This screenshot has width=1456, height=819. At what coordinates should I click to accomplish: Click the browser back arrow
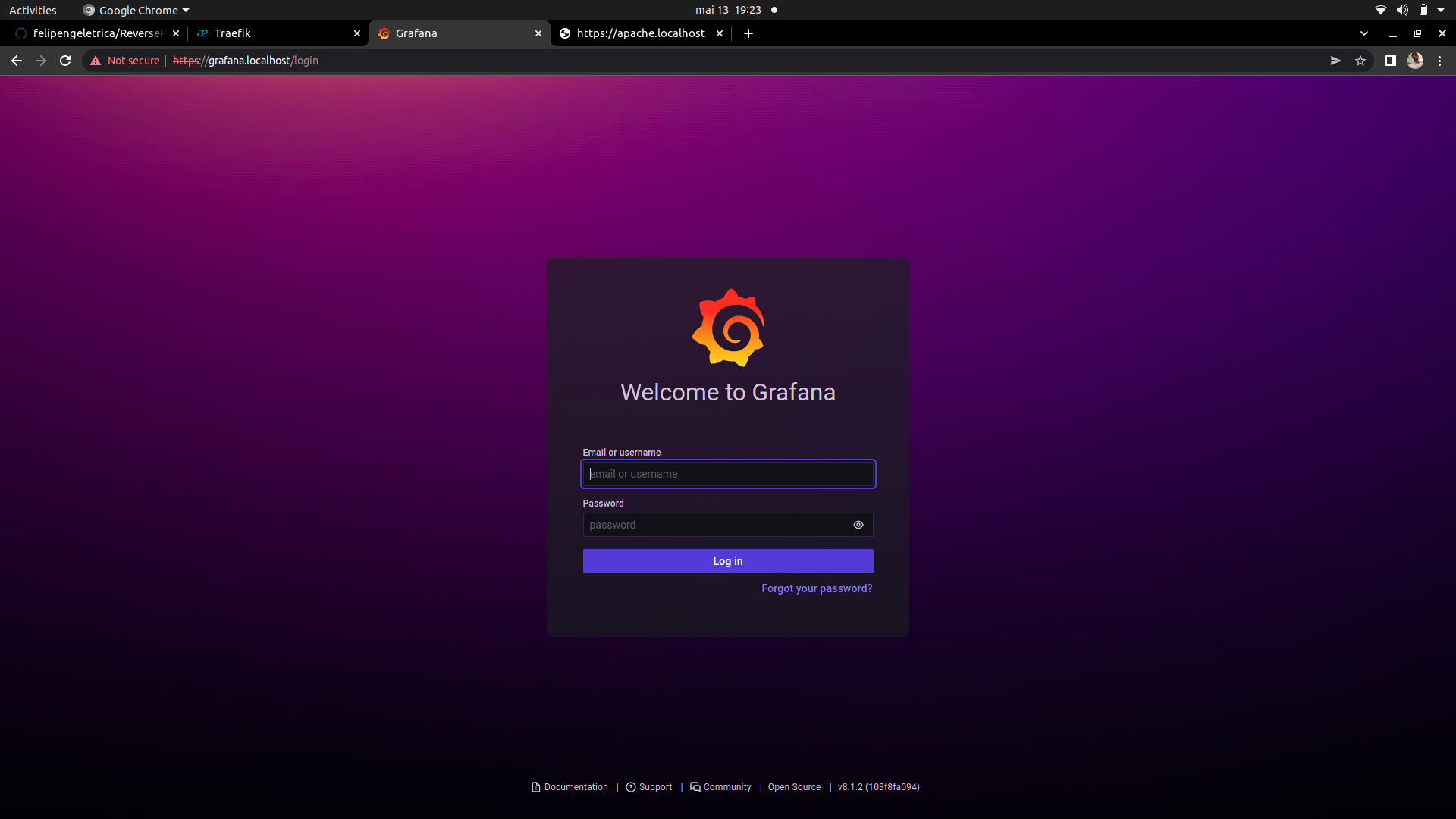pos(17,61)
